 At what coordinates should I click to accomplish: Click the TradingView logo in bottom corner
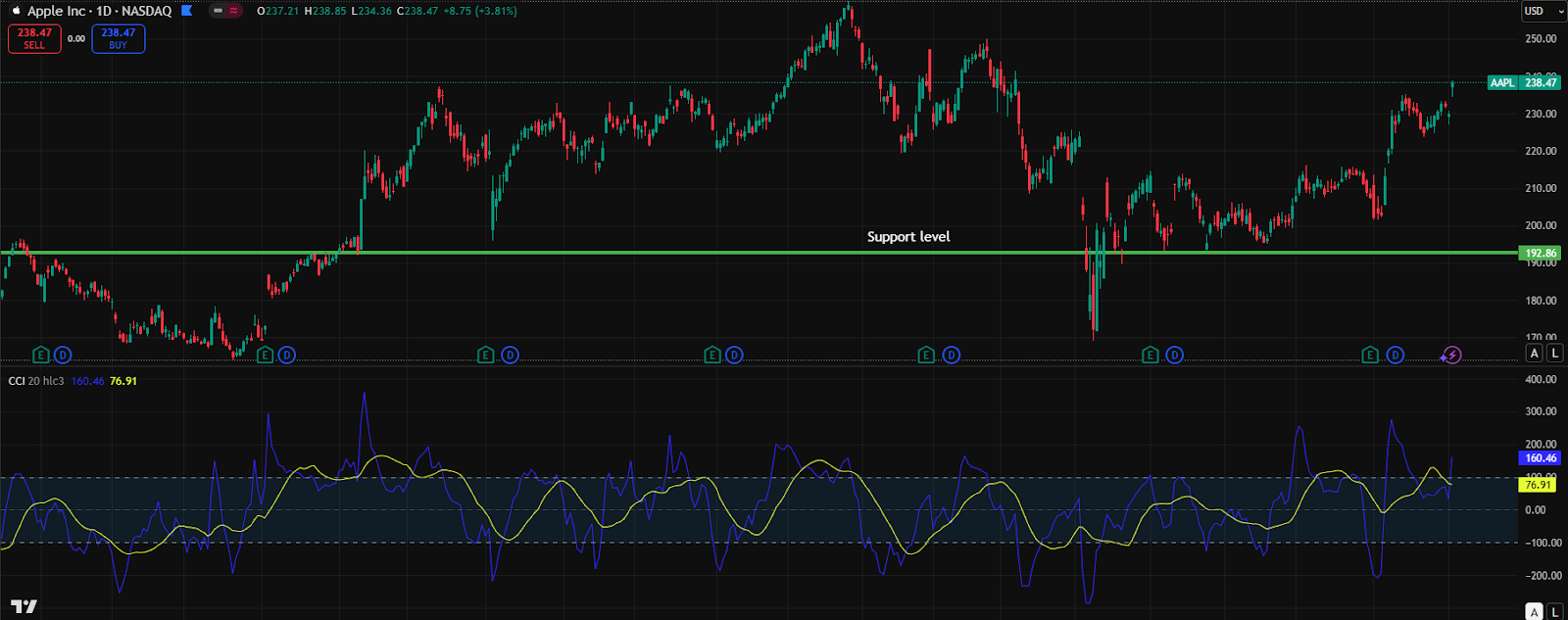[24, 607]
